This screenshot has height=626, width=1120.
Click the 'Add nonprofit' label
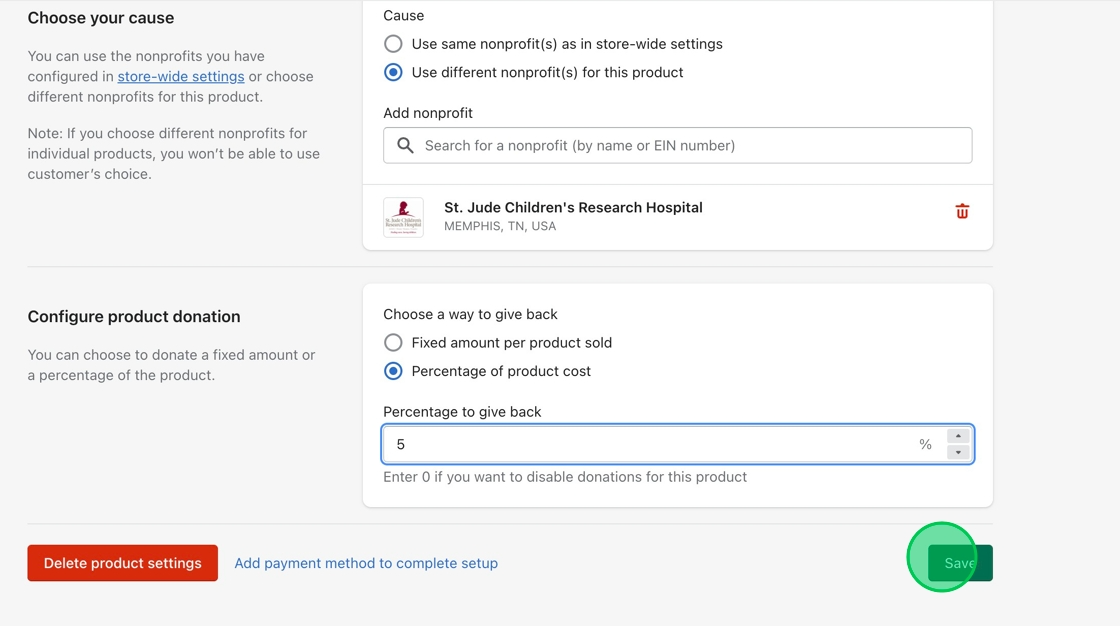pos(428,113)
